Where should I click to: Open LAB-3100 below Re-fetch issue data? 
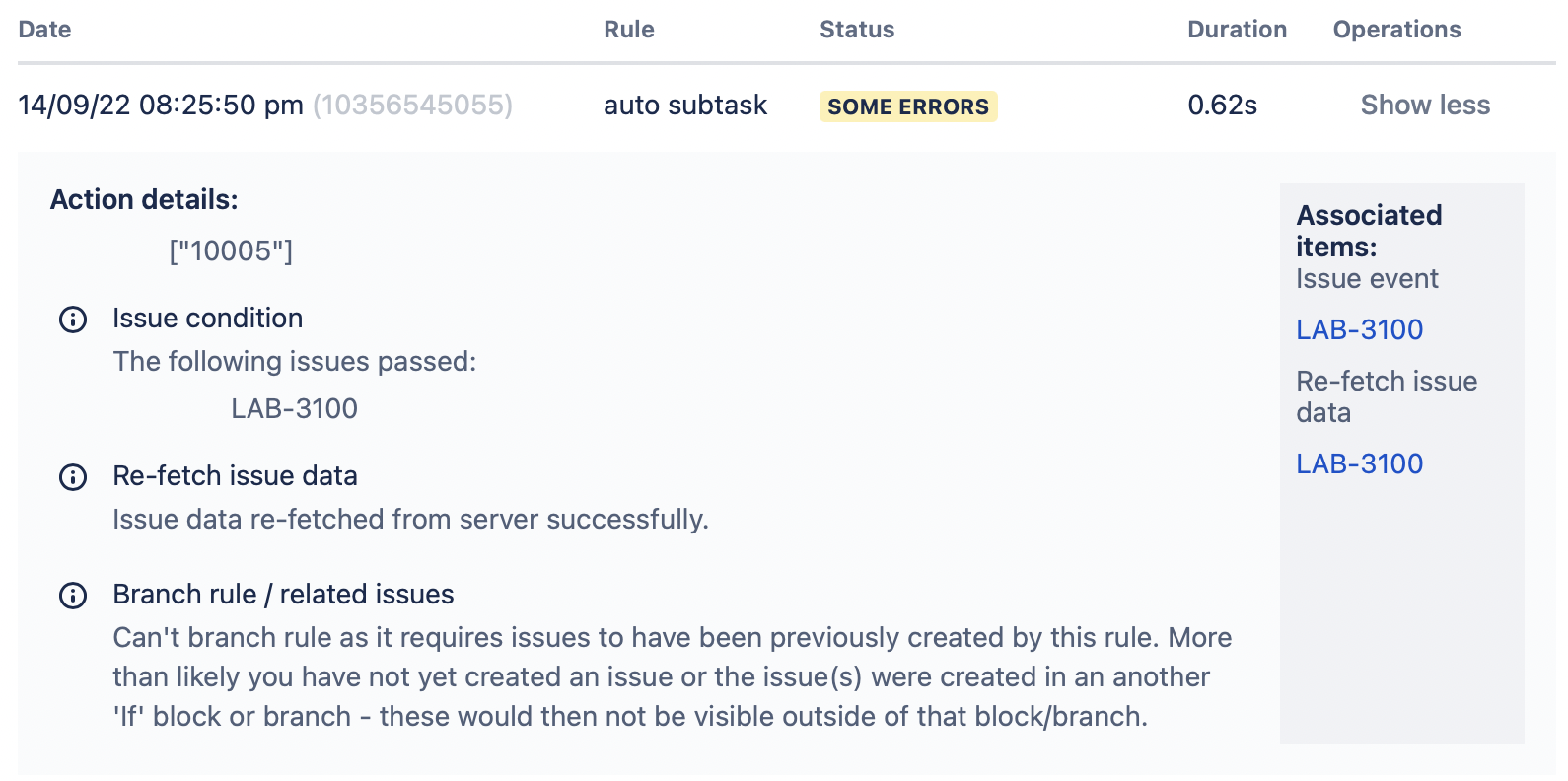click(x=1360, y=462)
